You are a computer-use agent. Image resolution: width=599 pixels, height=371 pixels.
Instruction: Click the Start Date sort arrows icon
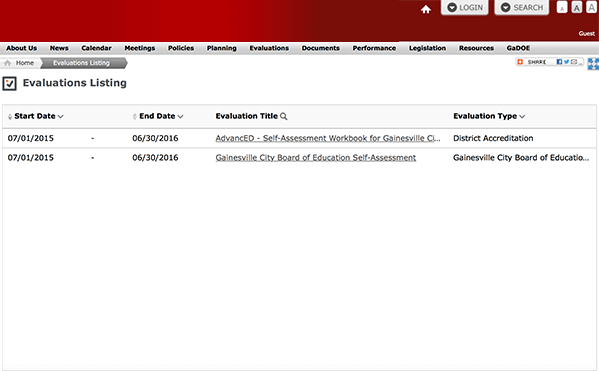tap(10, 117)
